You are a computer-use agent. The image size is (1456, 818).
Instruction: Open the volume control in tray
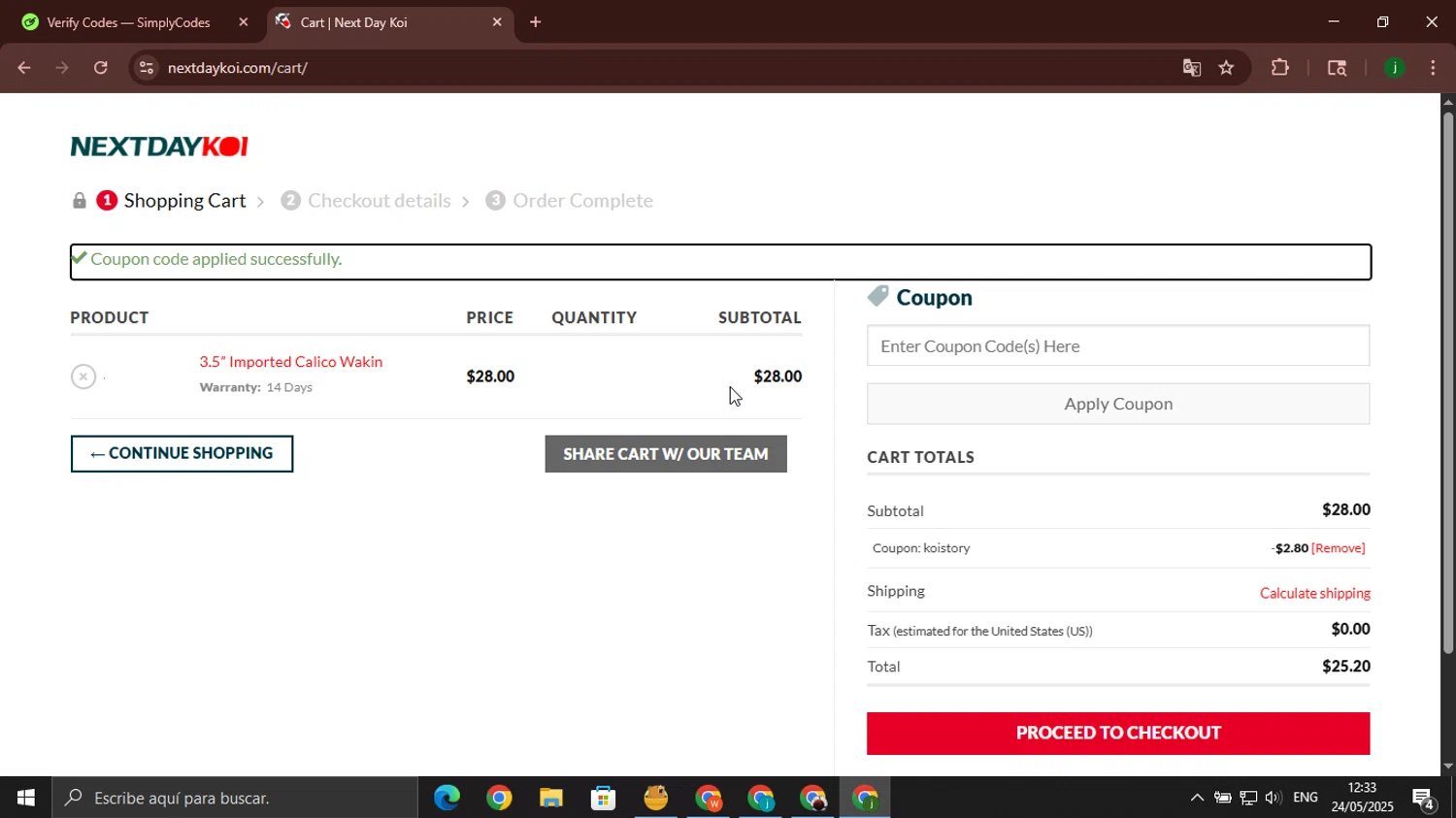pos(1274,798)
